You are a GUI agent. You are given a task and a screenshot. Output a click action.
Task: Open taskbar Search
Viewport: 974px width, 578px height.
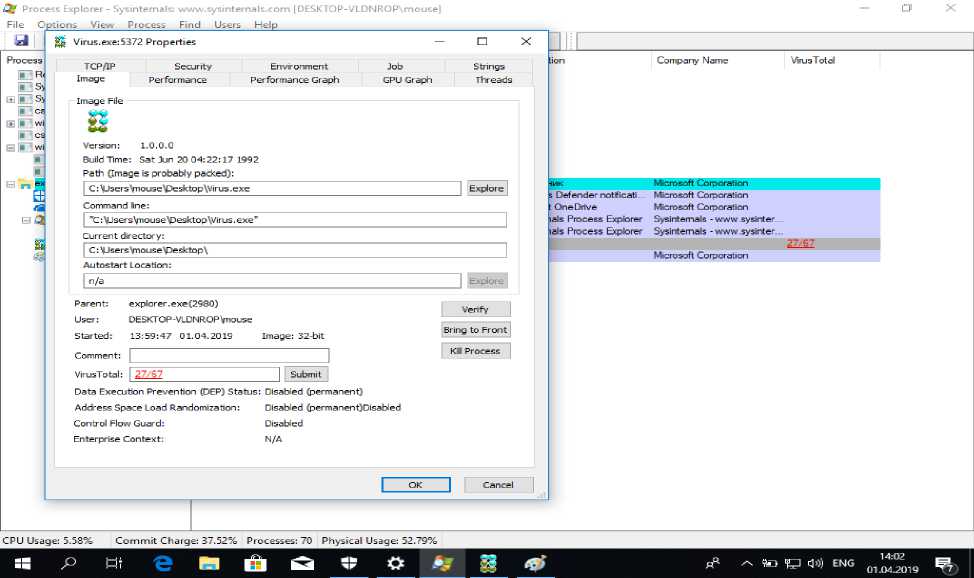[68, 564]
